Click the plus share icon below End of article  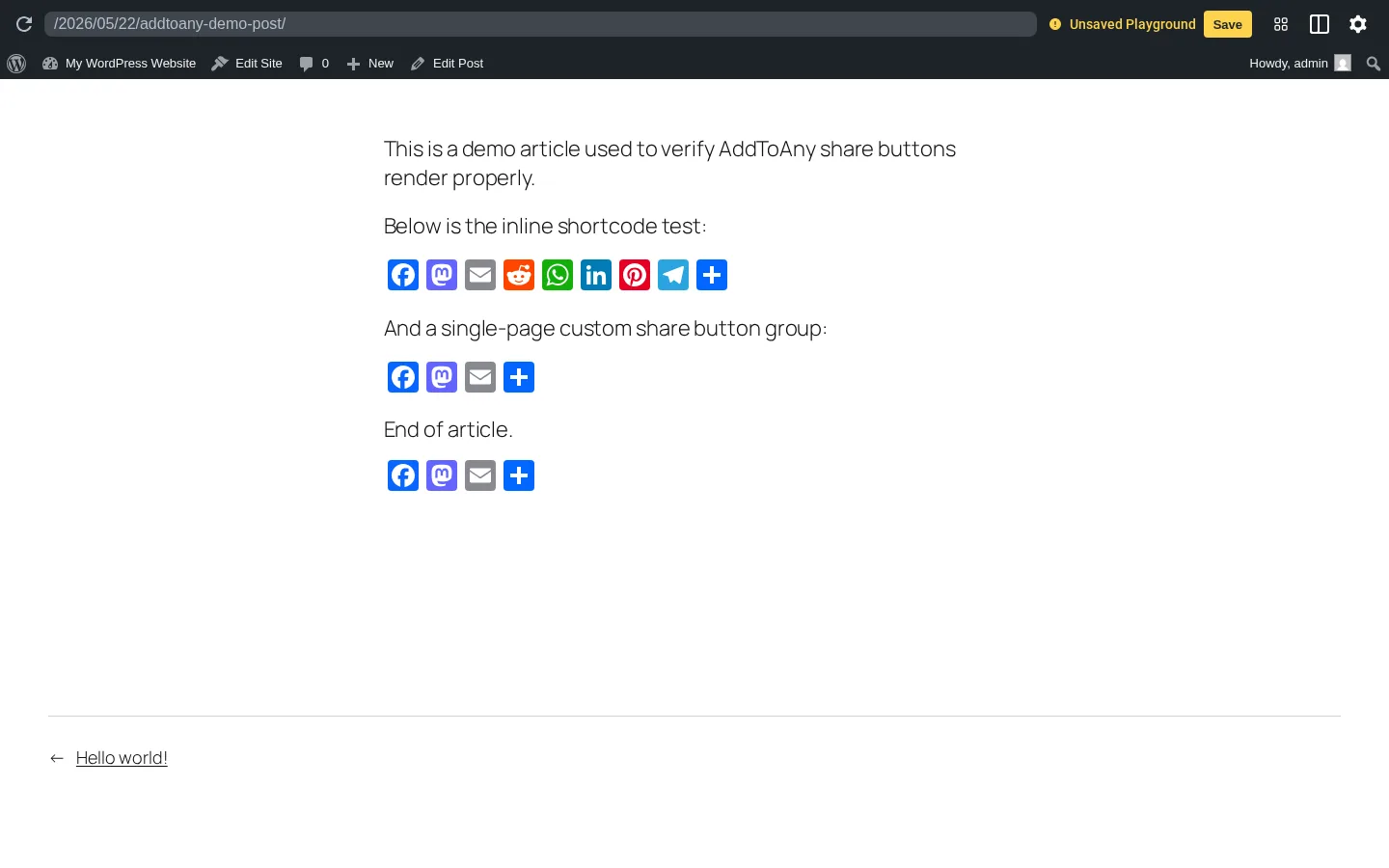pos(519,475)
